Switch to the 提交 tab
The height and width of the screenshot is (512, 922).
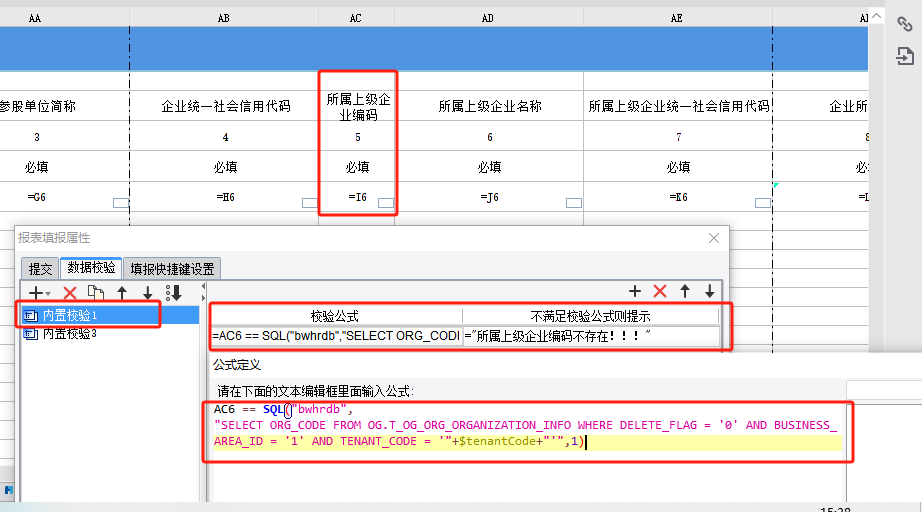(40, 269)
